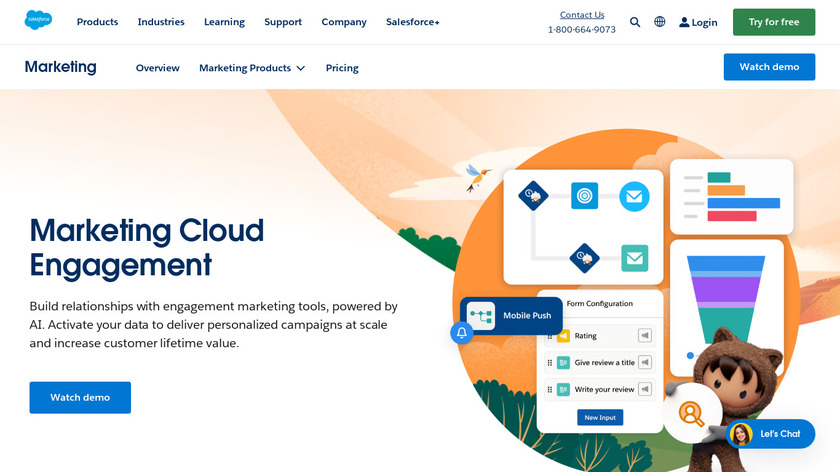Click the New Input button in illustration
The height and width of the screenshot is (472, 840).
[600, 417]
